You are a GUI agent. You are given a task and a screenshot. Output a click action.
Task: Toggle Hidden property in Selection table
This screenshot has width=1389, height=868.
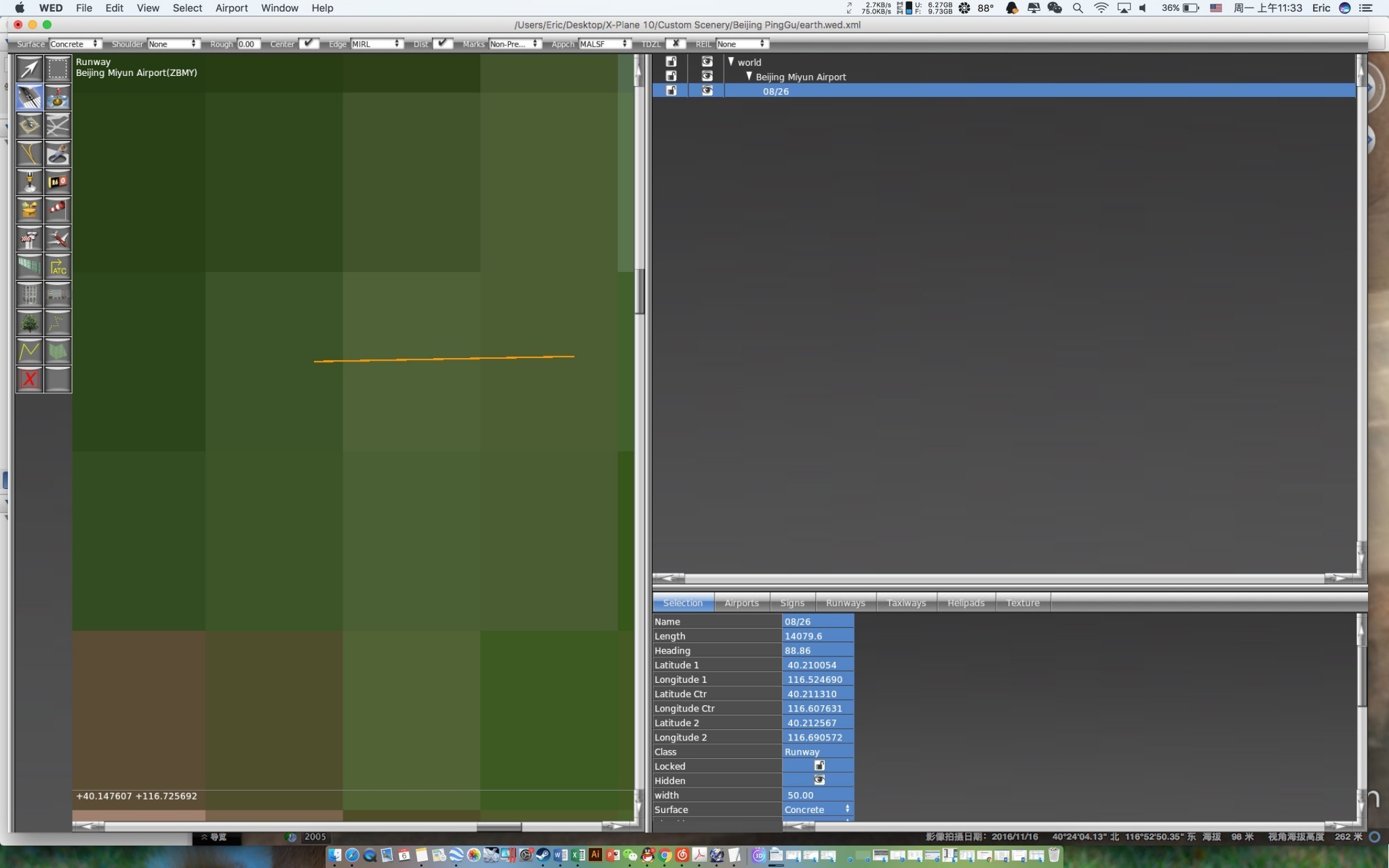coord(819,780)
